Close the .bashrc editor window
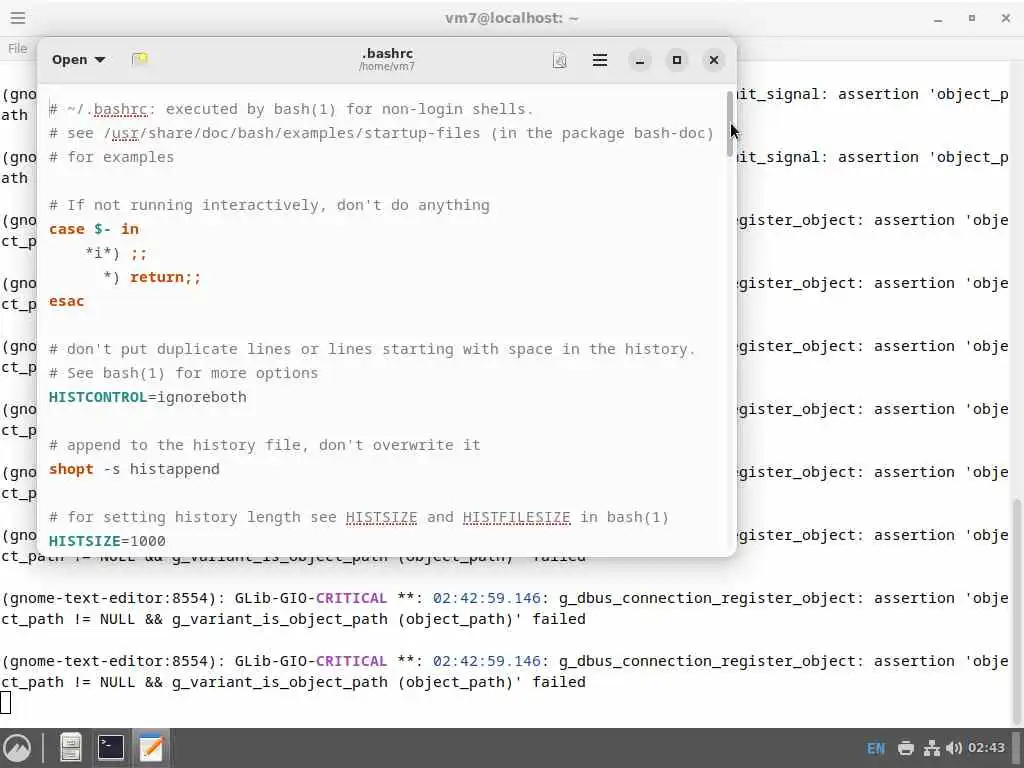This screenshot has width=1024, height=768. click(714, 60)
